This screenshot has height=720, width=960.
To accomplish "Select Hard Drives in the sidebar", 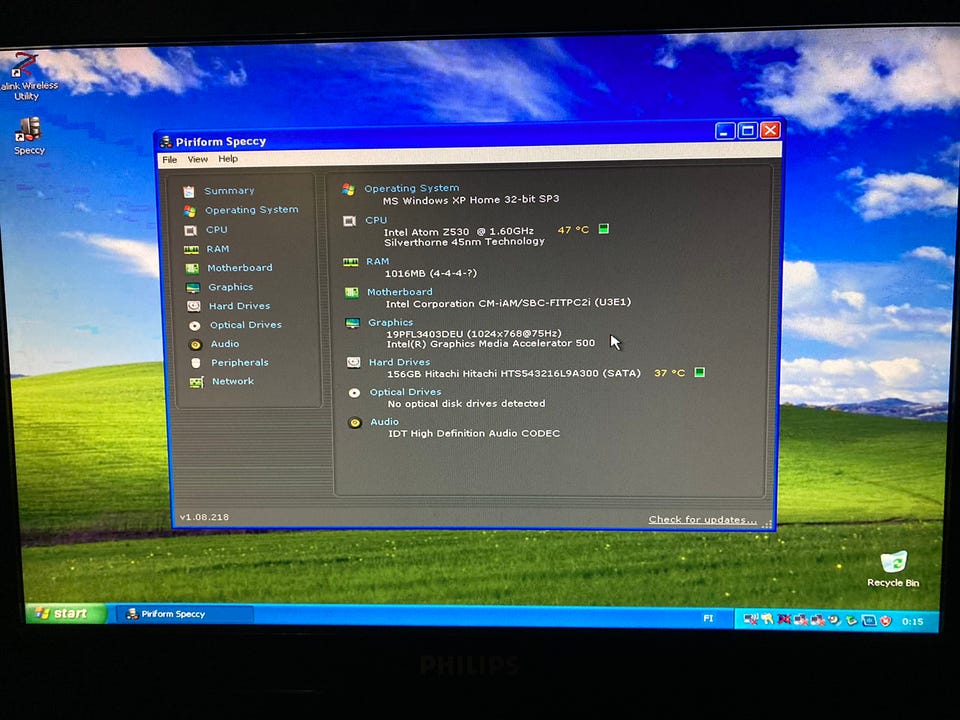I will click(x=239, y=306).
